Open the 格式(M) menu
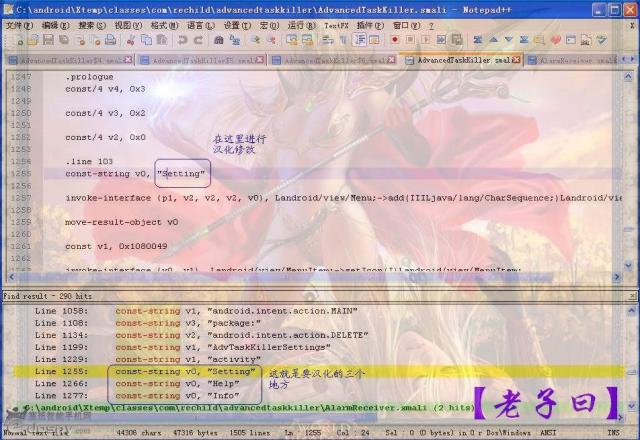 tap(164, 25)
